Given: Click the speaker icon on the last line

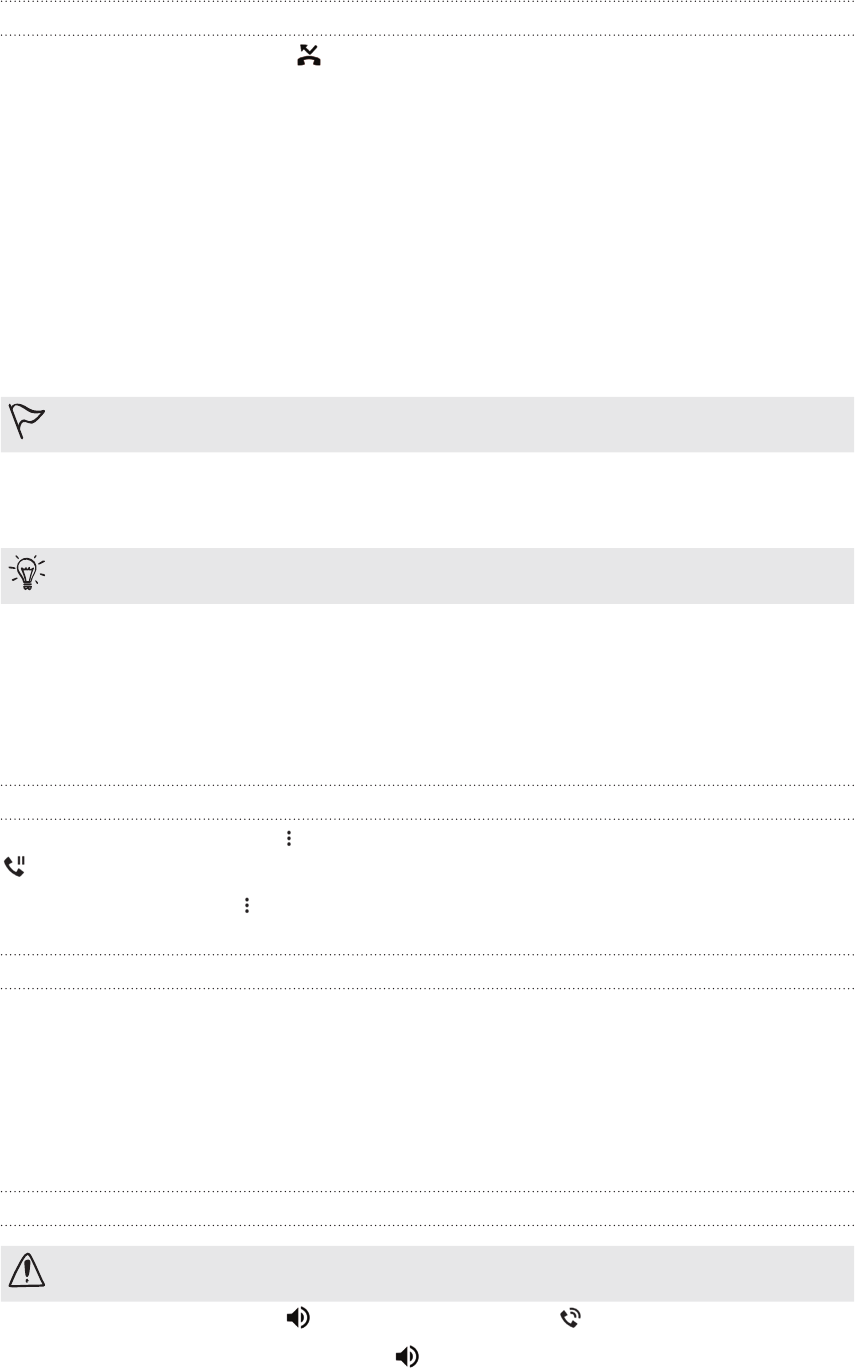Looking at the screenshot, I should click(405, 1356).
